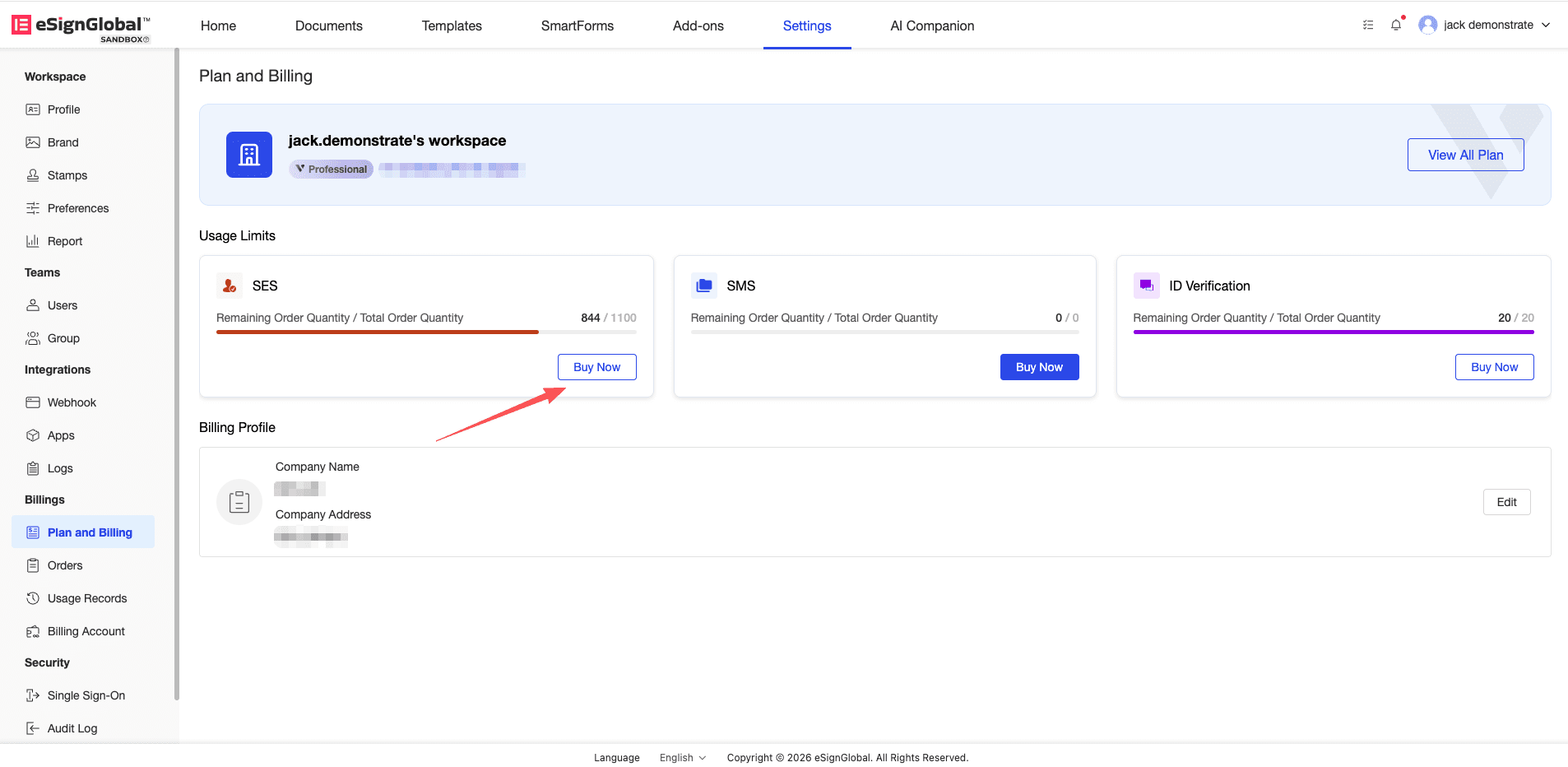Click the Stamps sidebar icon

coord(33,175)
